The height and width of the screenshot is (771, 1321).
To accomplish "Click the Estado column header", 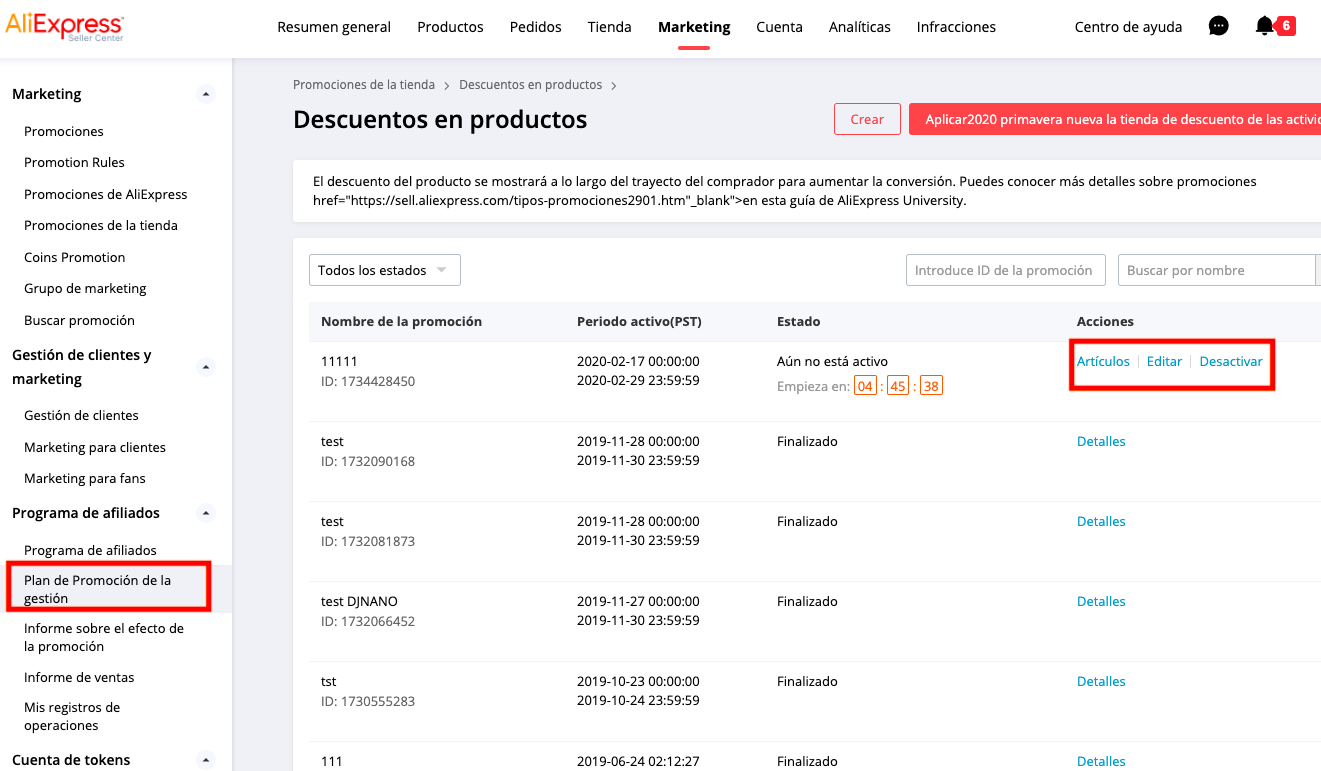I will [798, 321].
